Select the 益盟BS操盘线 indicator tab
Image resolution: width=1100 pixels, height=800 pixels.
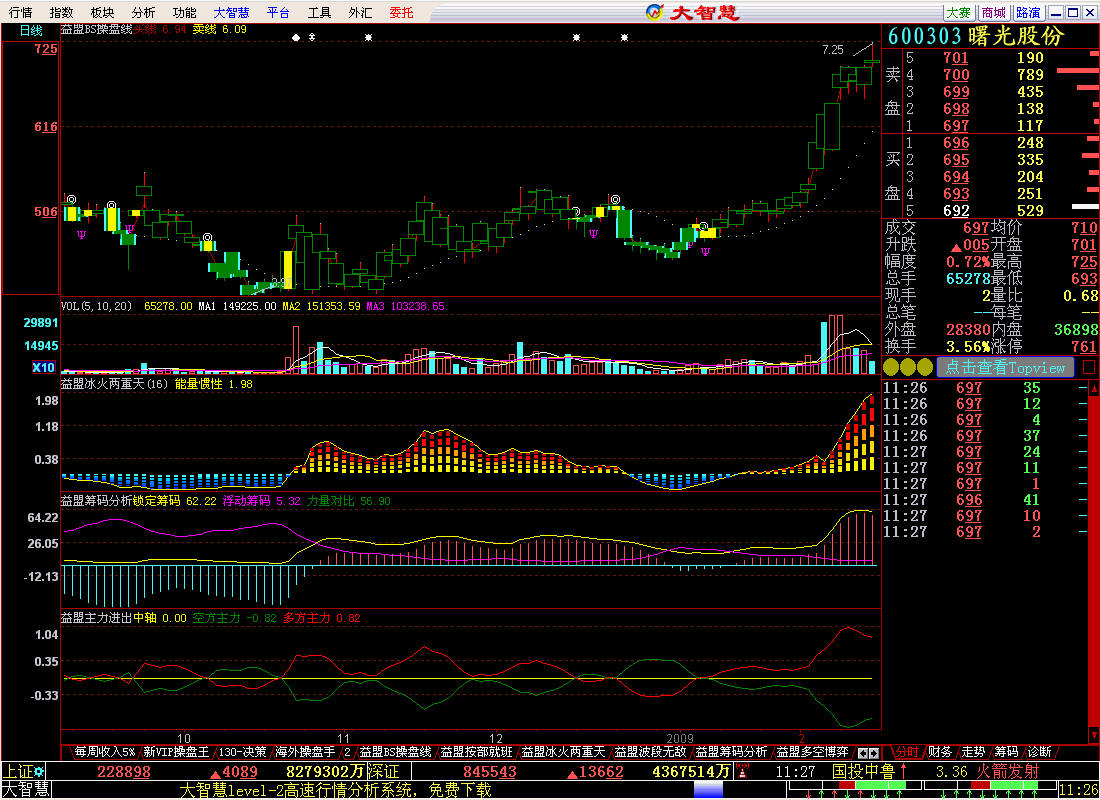click(x=396, y=752)
